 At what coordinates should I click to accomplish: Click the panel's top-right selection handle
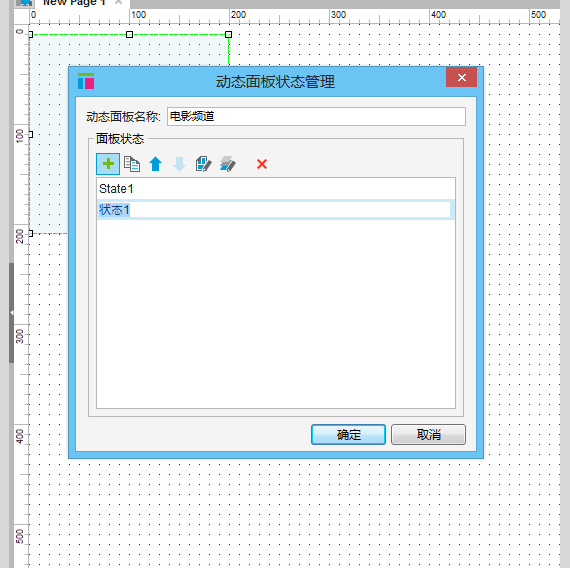click(x=228, y=35)
